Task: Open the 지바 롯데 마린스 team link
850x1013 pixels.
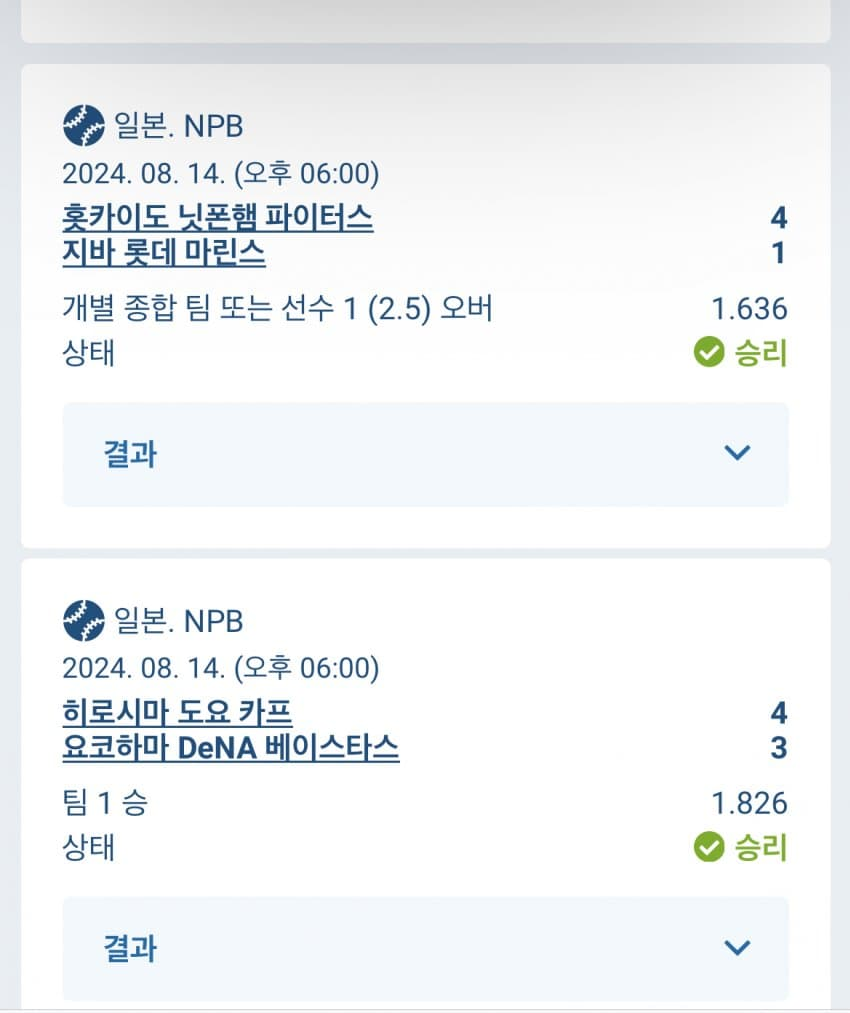Action: click(x=164, y=253)
